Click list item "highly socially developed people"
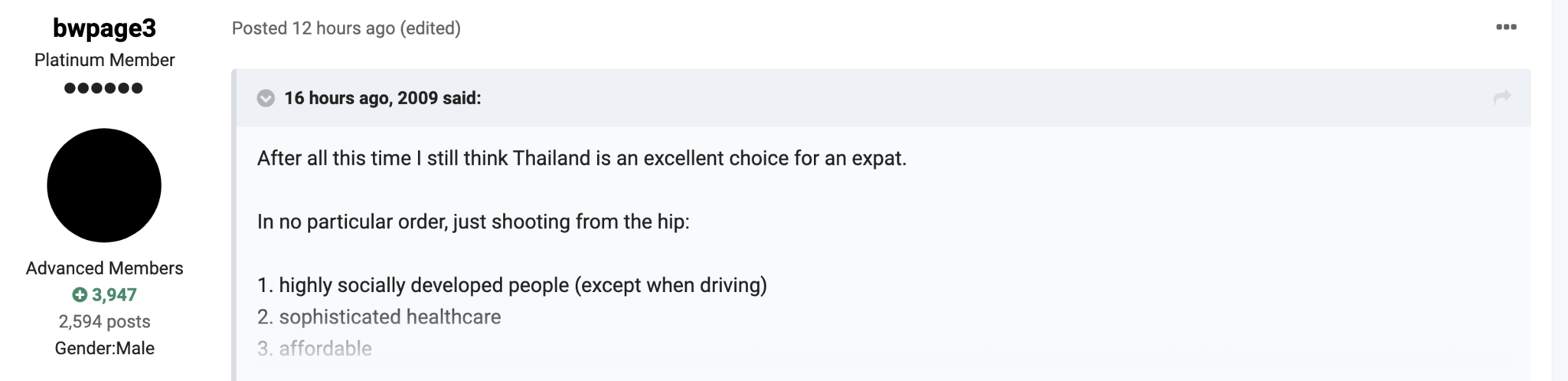 tap(511, 285)
